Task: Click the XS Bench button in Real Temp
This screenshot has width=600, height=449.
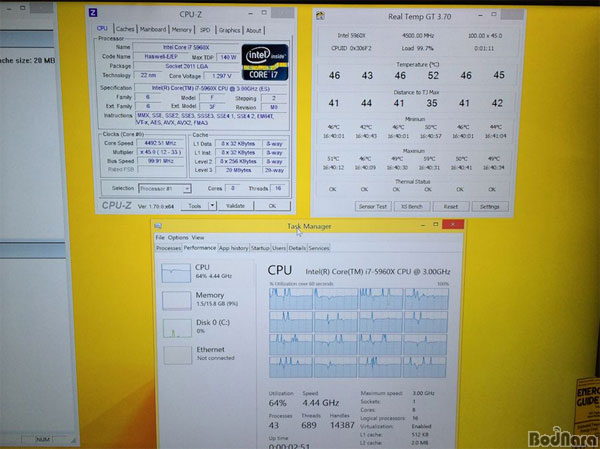Action: point(412,206)
